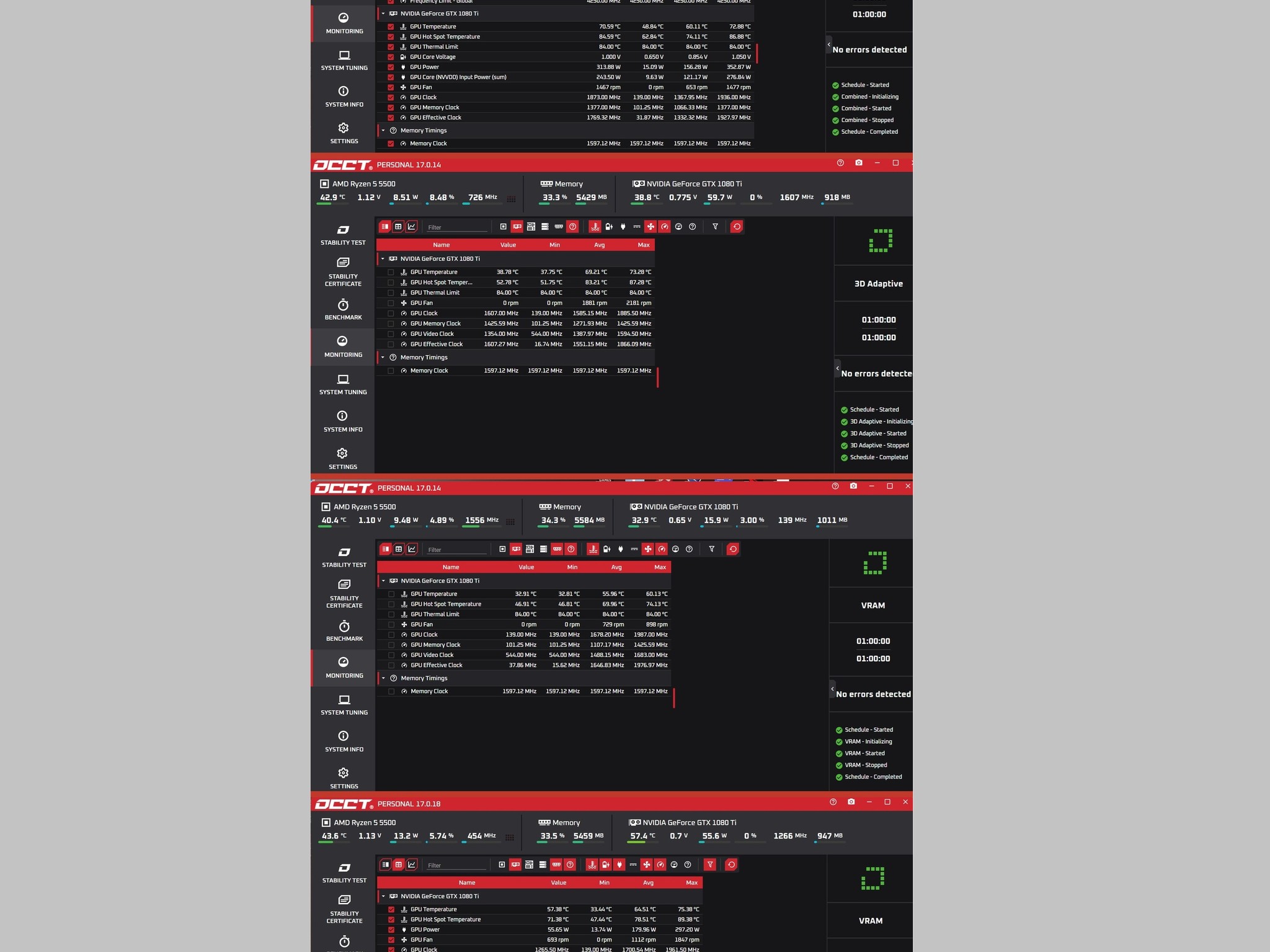Check GPU Video Clock in 3D Adaptive window
Viewport: 1270px width, 952px height.
click(391, 334)
